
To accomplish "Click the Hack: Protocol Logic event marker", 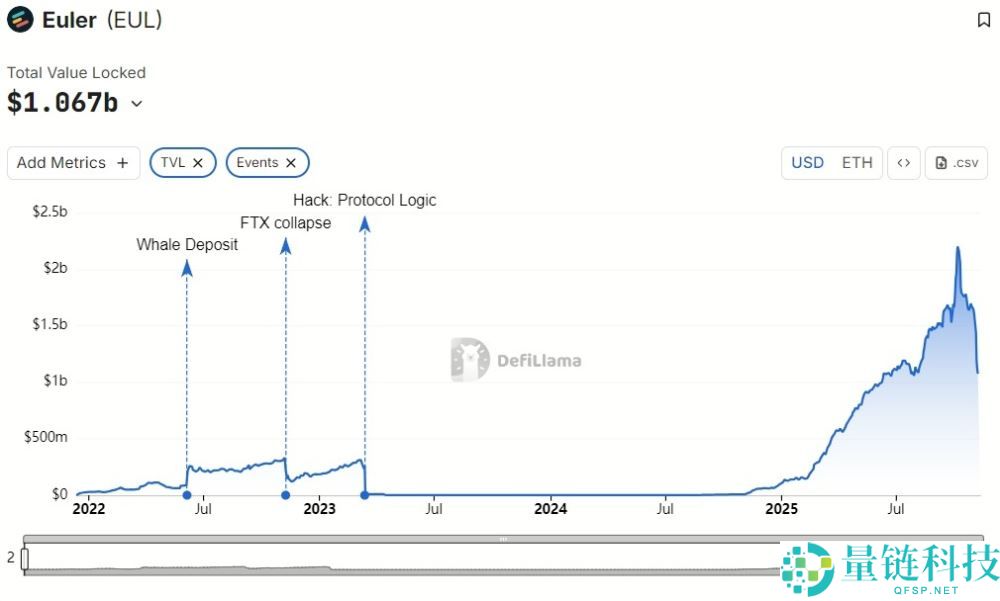I will click(364, 226).
